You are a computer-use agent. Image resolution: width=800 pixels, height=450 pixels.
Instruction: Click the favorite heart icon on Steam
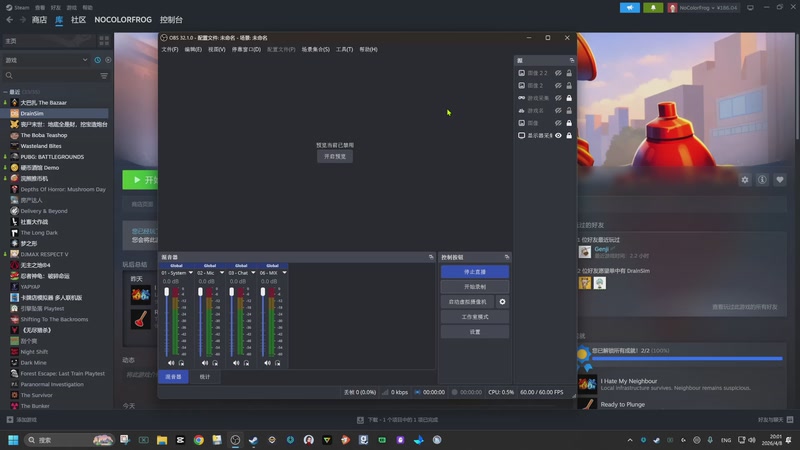pos(780,180)
